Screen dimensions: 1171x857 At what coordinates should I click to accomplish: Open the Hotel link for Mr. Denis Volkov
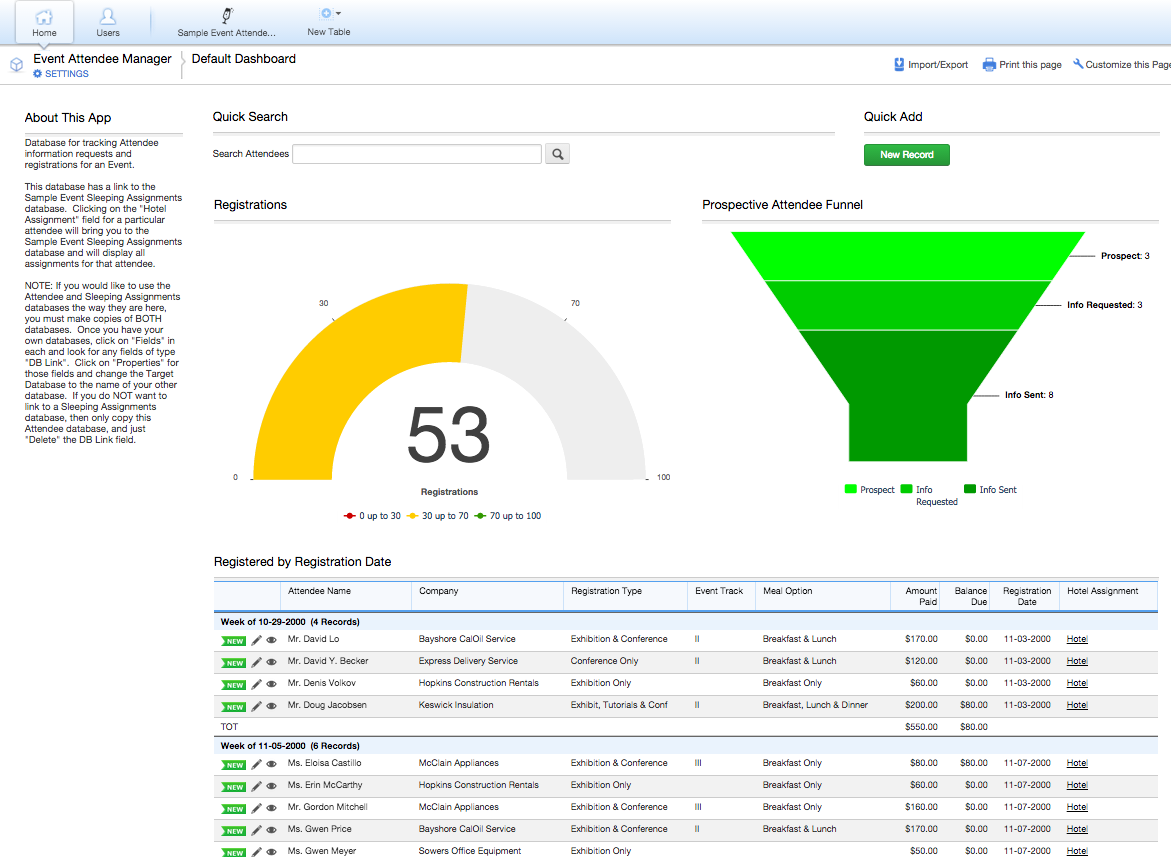(1077, 683)
